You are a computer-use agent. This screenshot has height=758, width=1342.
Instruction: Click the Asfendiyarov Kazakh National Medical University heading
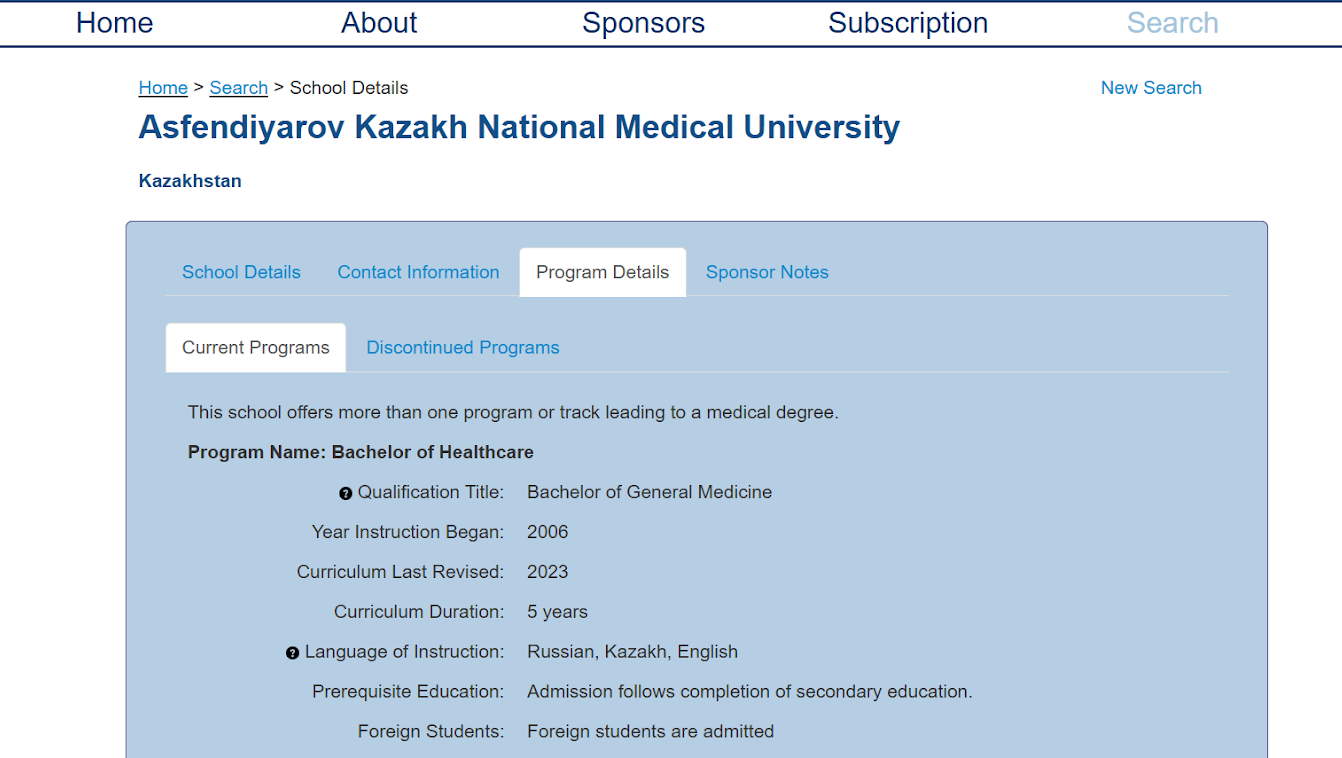[519, 127]
